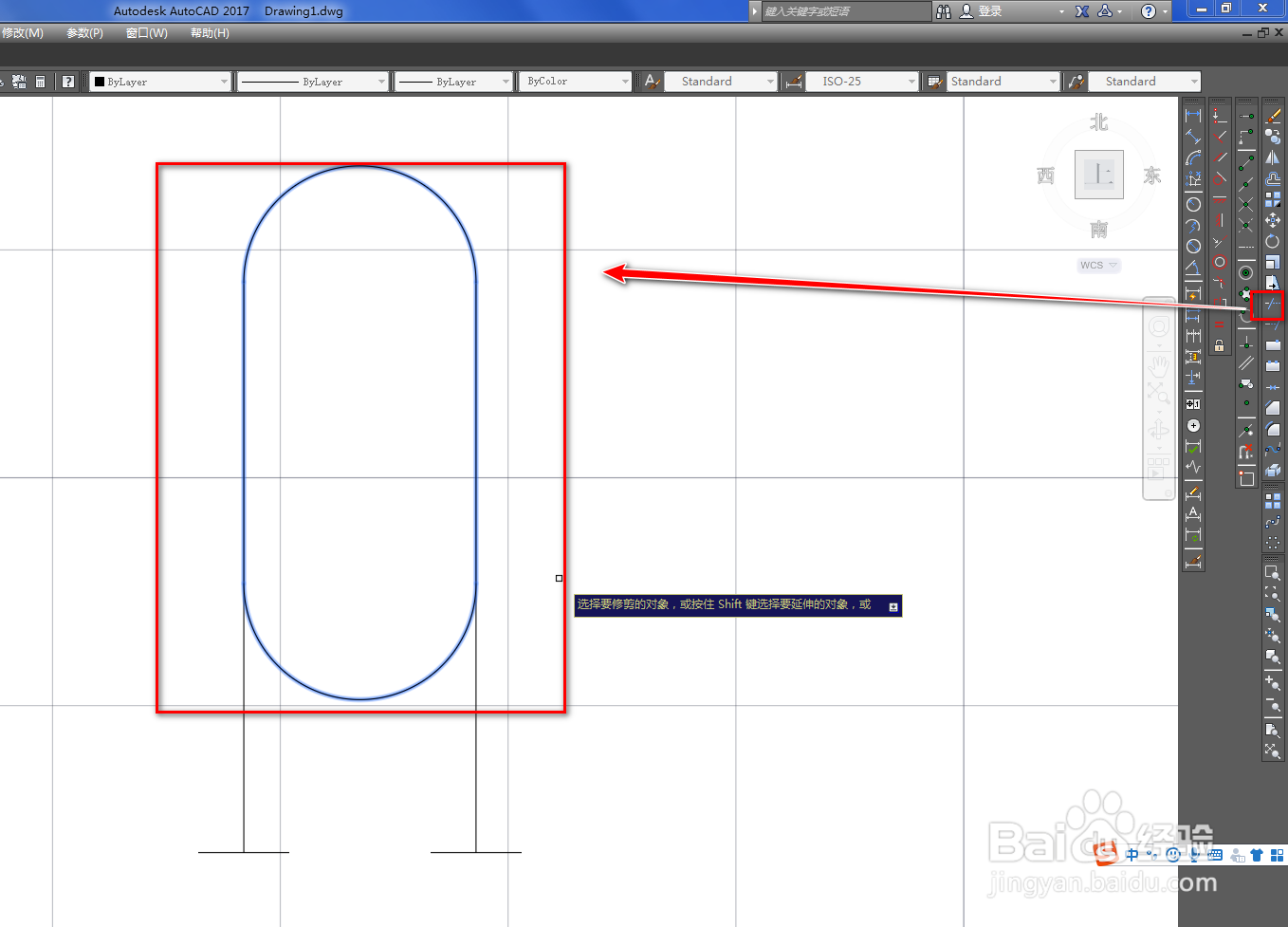This screenshot has width=1288, height=927.
Task: Select the Offset tool
Action: pyautogui.click(x=1273, y=178)
